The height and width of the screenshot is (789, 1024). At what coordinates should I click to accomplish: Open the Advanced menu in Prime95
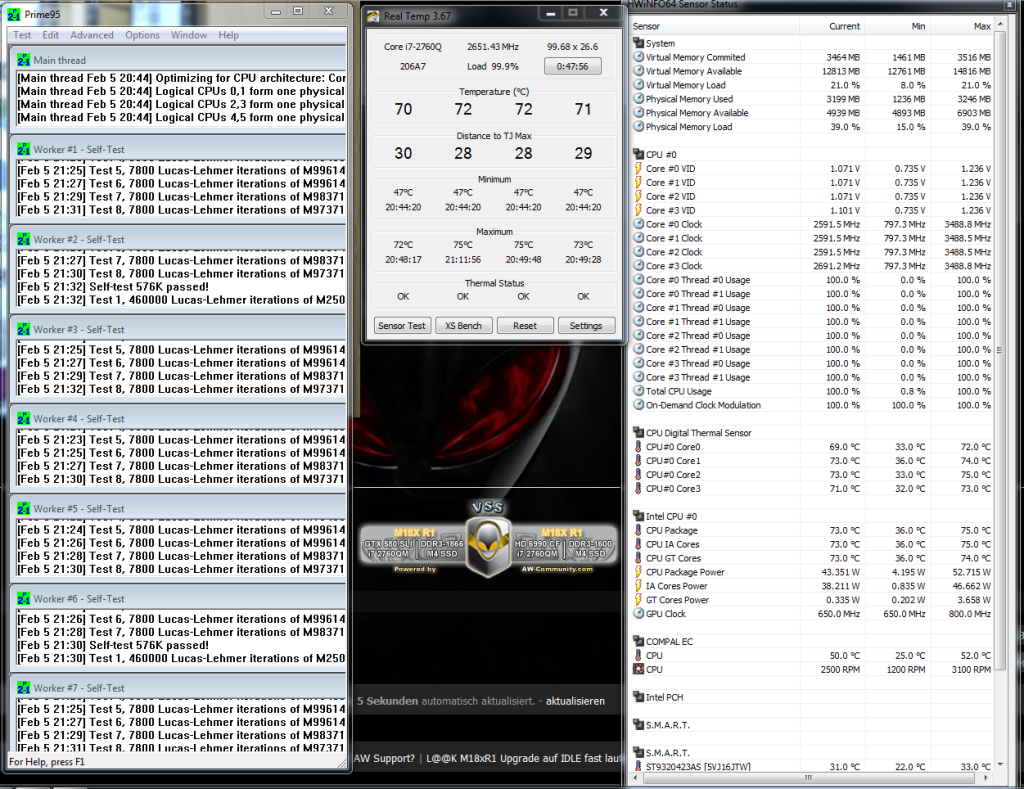click(91, 34)
